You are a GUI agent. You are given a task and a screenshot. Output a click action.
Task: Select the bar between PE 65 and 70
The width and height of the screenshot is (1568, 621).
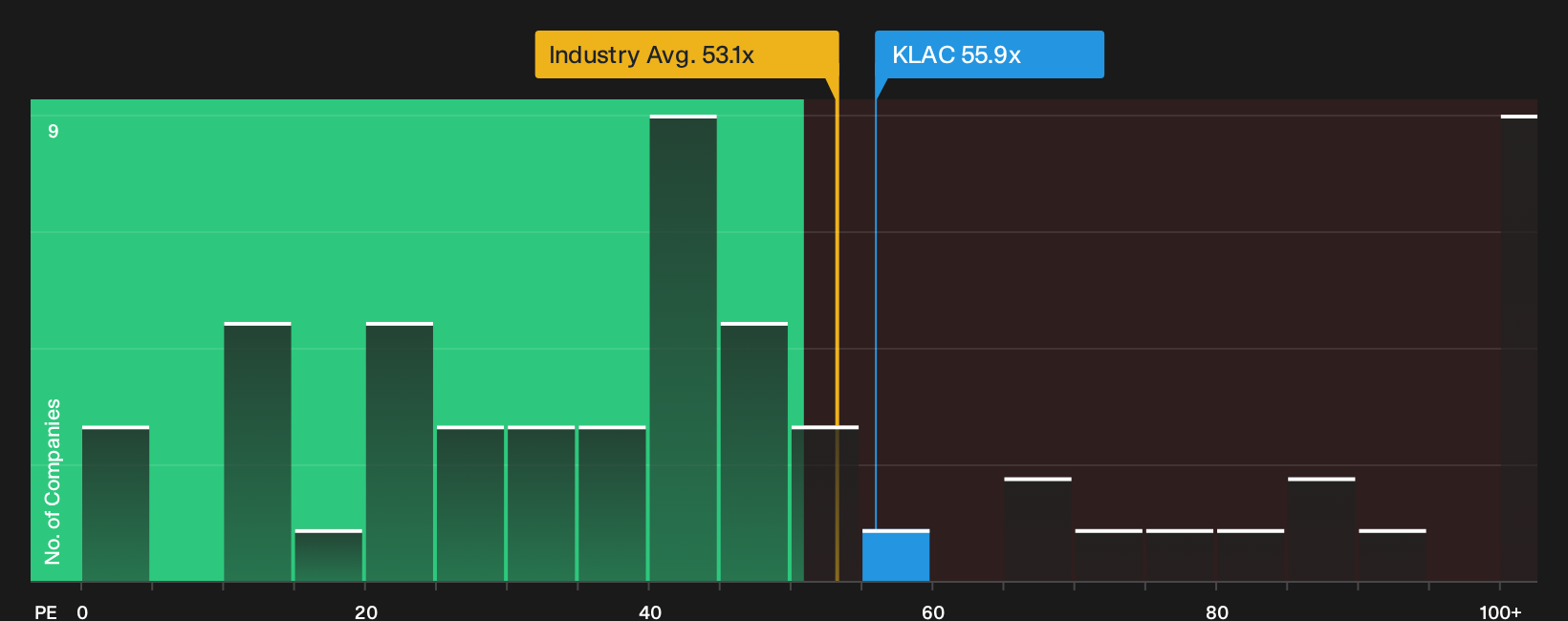coord(1037,530)
